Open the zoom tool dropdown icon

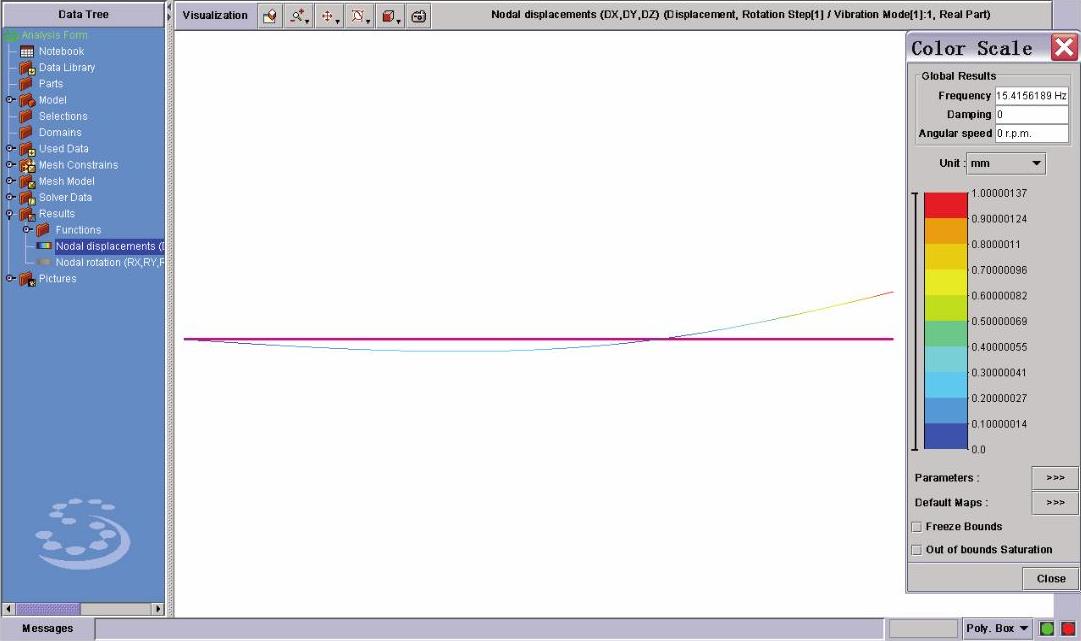(x=299, y=16)
